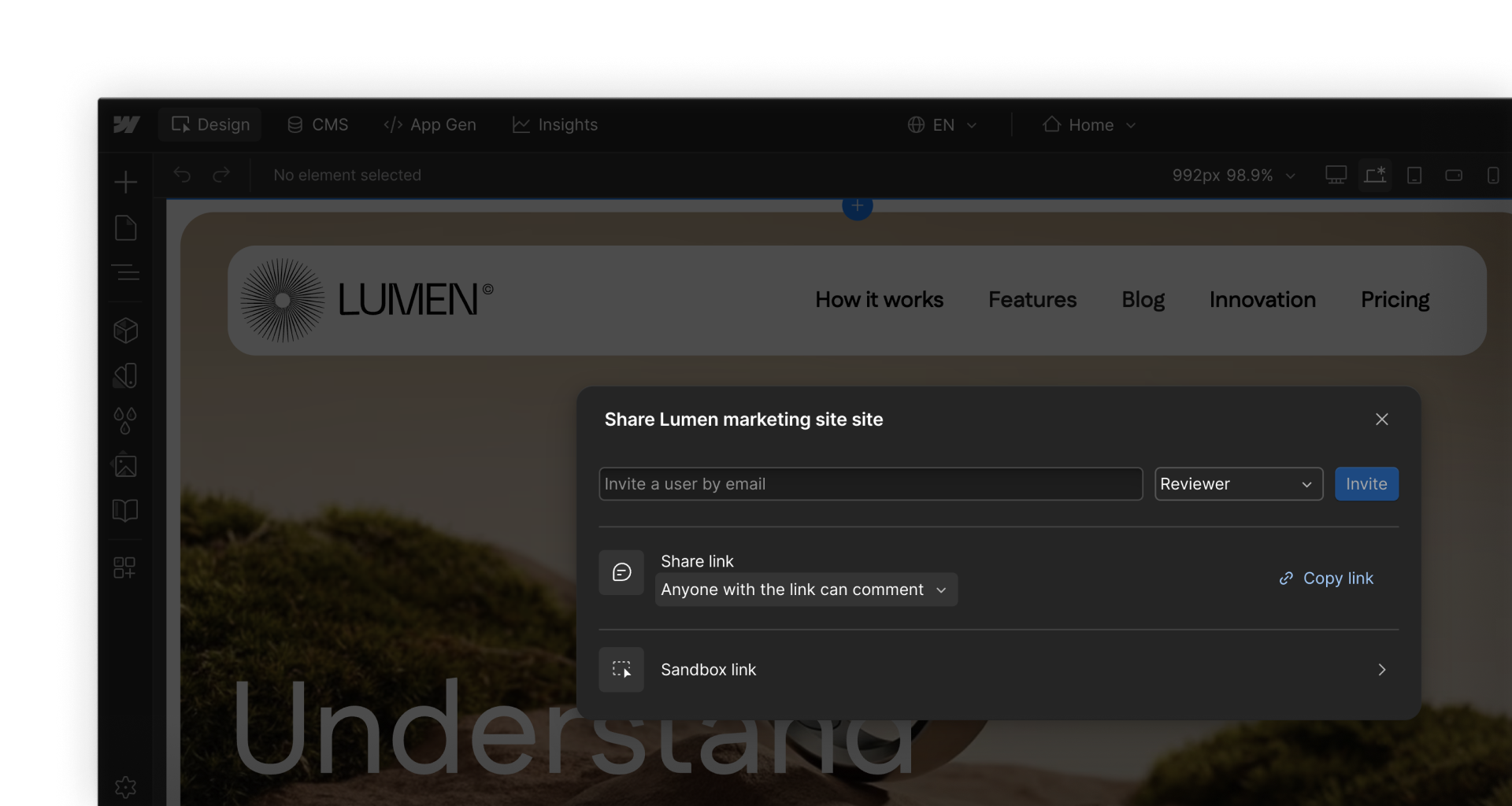
Task: Open the Components panel
Action: (126, 331)
